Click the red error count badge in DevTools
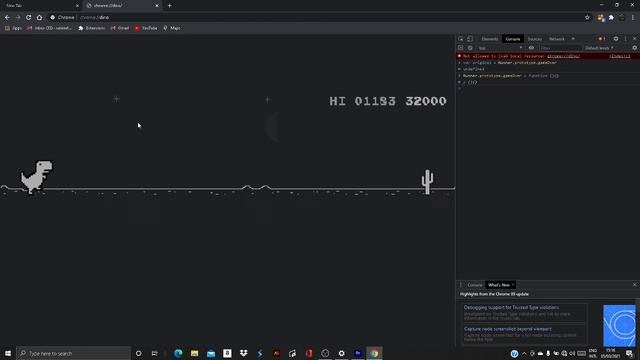The image size is (640, 360). coord(602,39)
